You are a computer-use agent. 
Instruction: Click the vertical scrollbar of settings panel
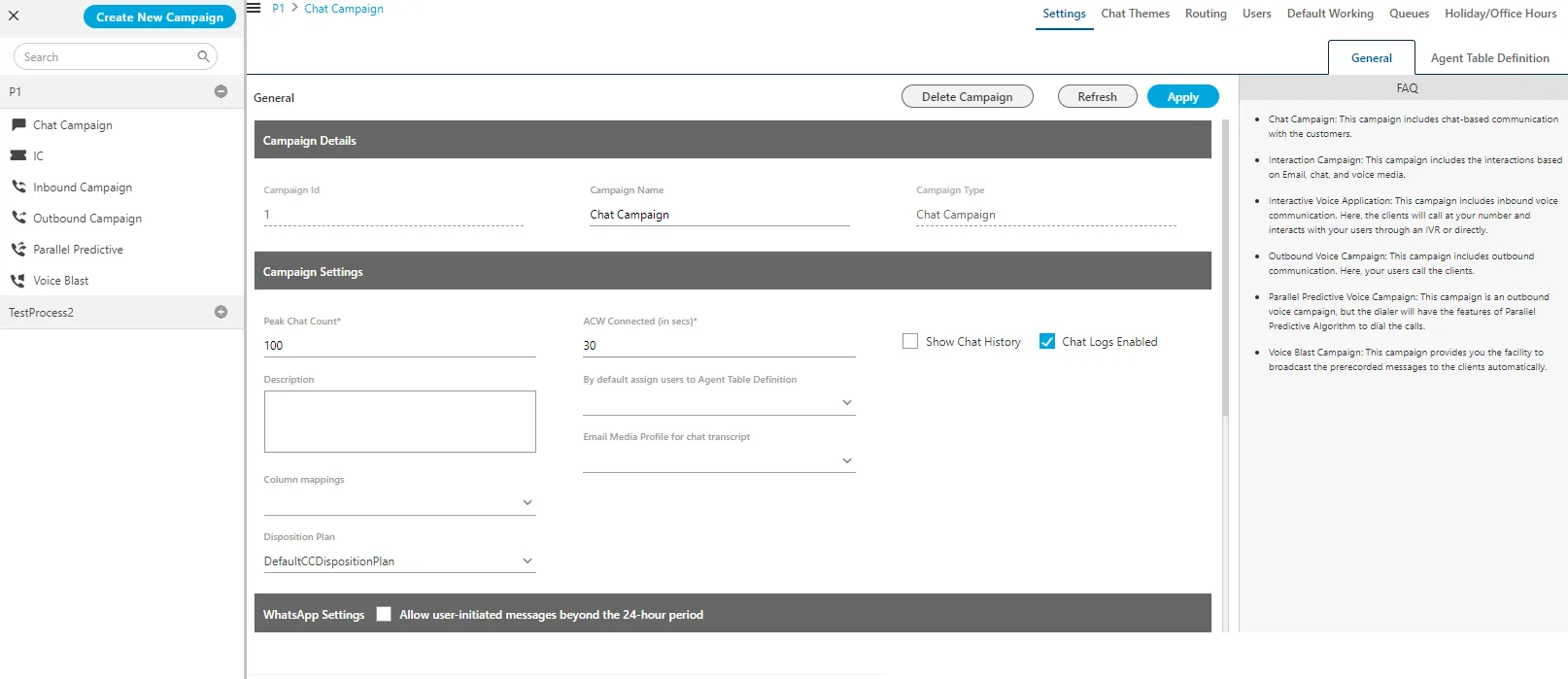1225,267
